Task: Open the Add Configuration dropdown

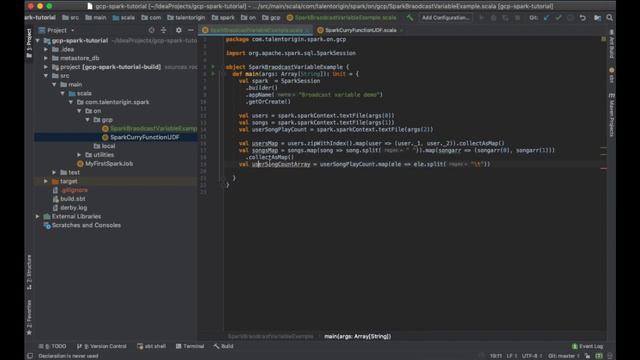Action: pos(445,18)
